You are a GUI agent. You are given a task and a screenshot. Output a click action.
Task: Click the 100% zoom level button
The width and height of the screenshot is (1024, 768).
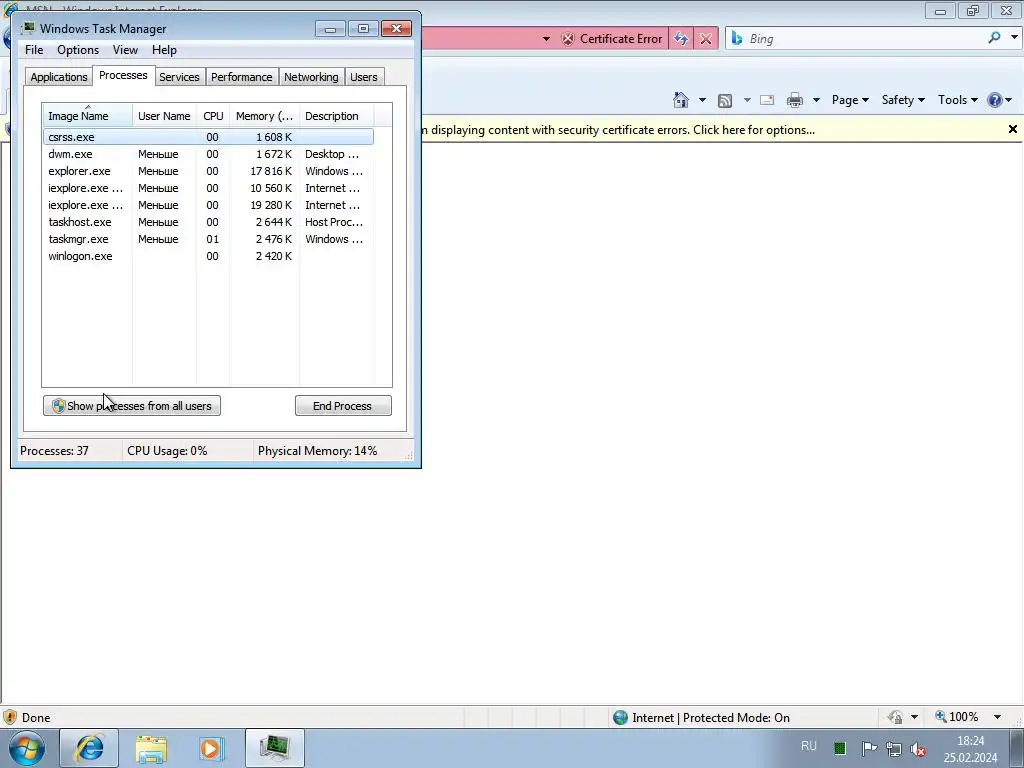point(956,717)
